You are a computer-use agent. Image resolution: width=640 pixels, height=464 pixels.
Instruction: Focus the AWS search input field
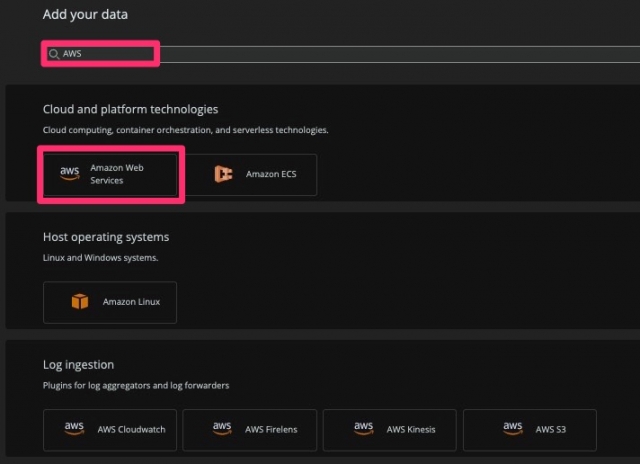click(343, 54)
